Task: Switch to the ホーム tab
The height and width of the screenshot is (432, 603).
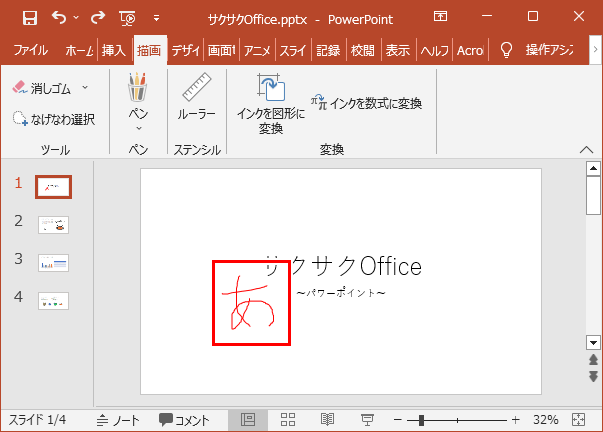Action: (x=79, y=50)
